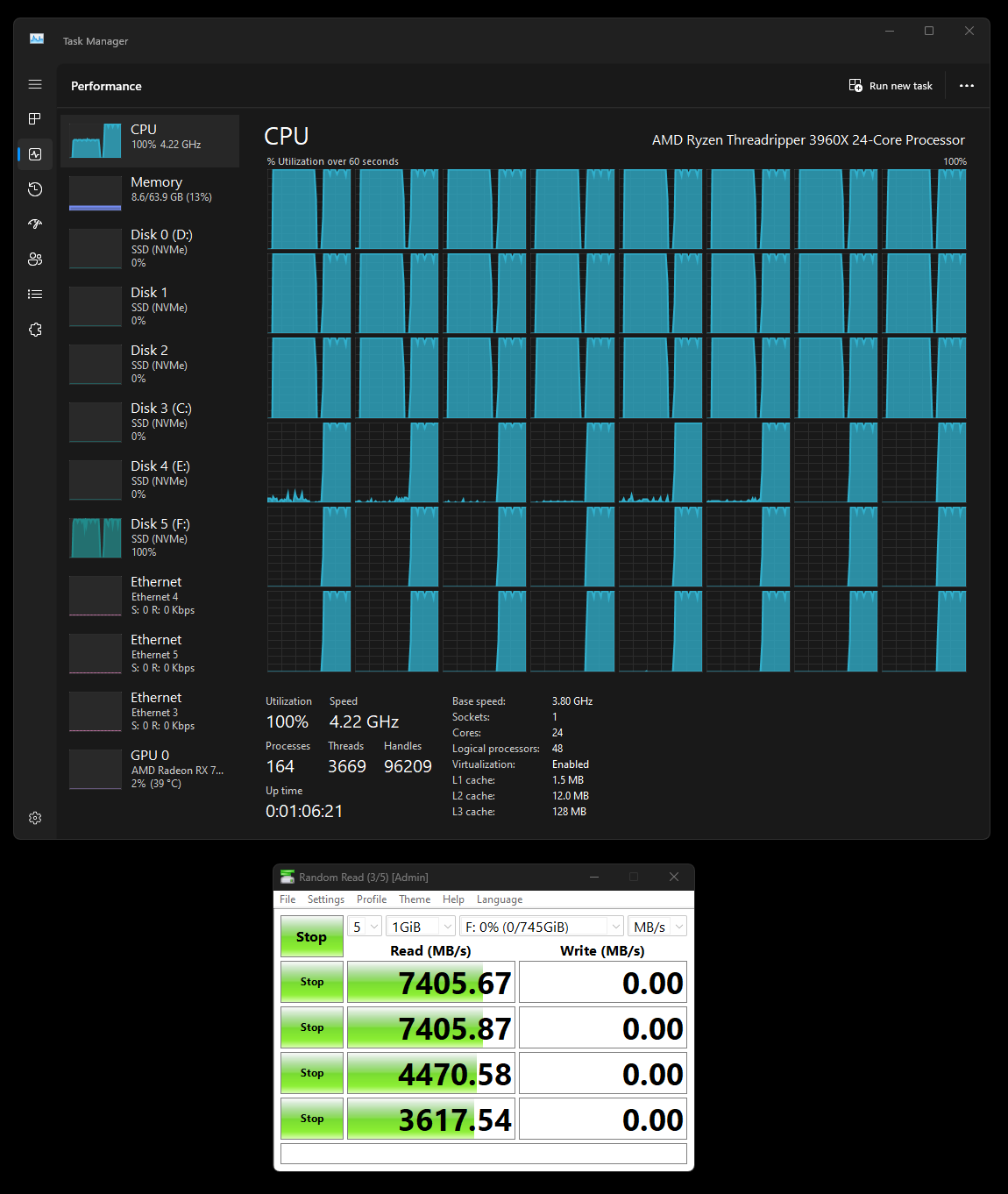Select Ethernet 3 adapter in performance list
Viewport: 1008px width, 1194px height.
(150, 712)
